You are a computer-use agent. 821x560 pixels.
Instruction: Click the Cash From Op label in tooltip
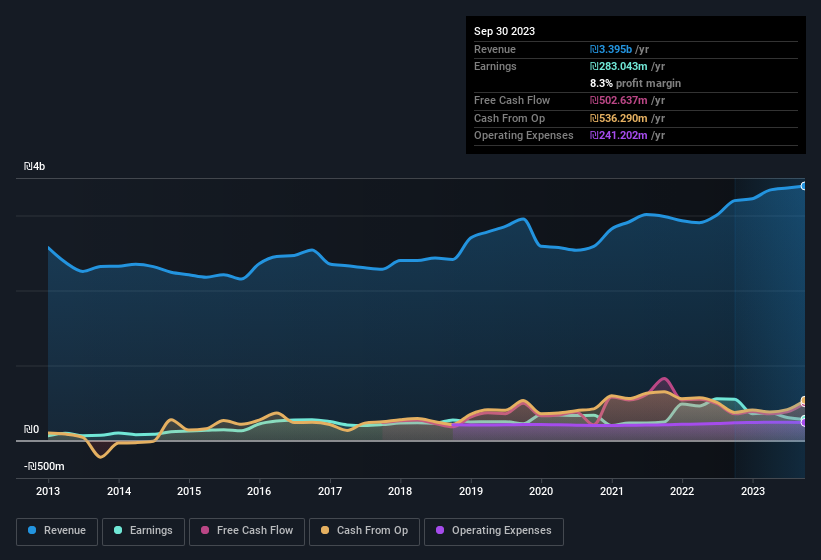click(509, 118)
